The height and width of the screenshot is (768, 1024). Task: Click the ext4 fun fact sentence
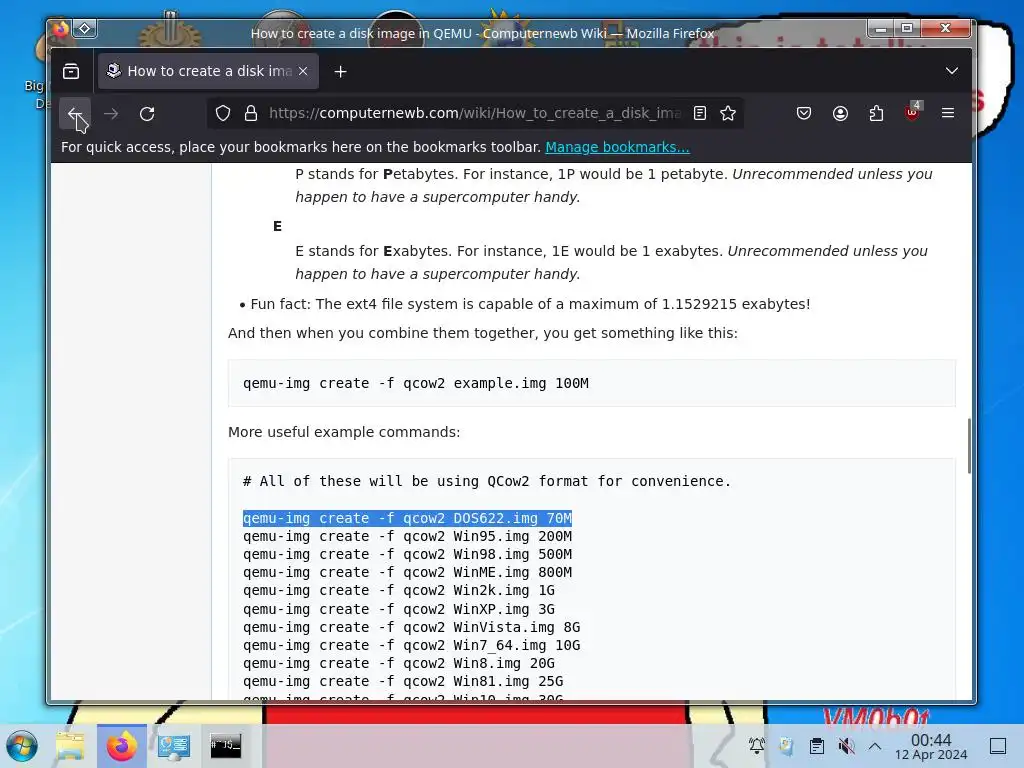click(530, 304)
